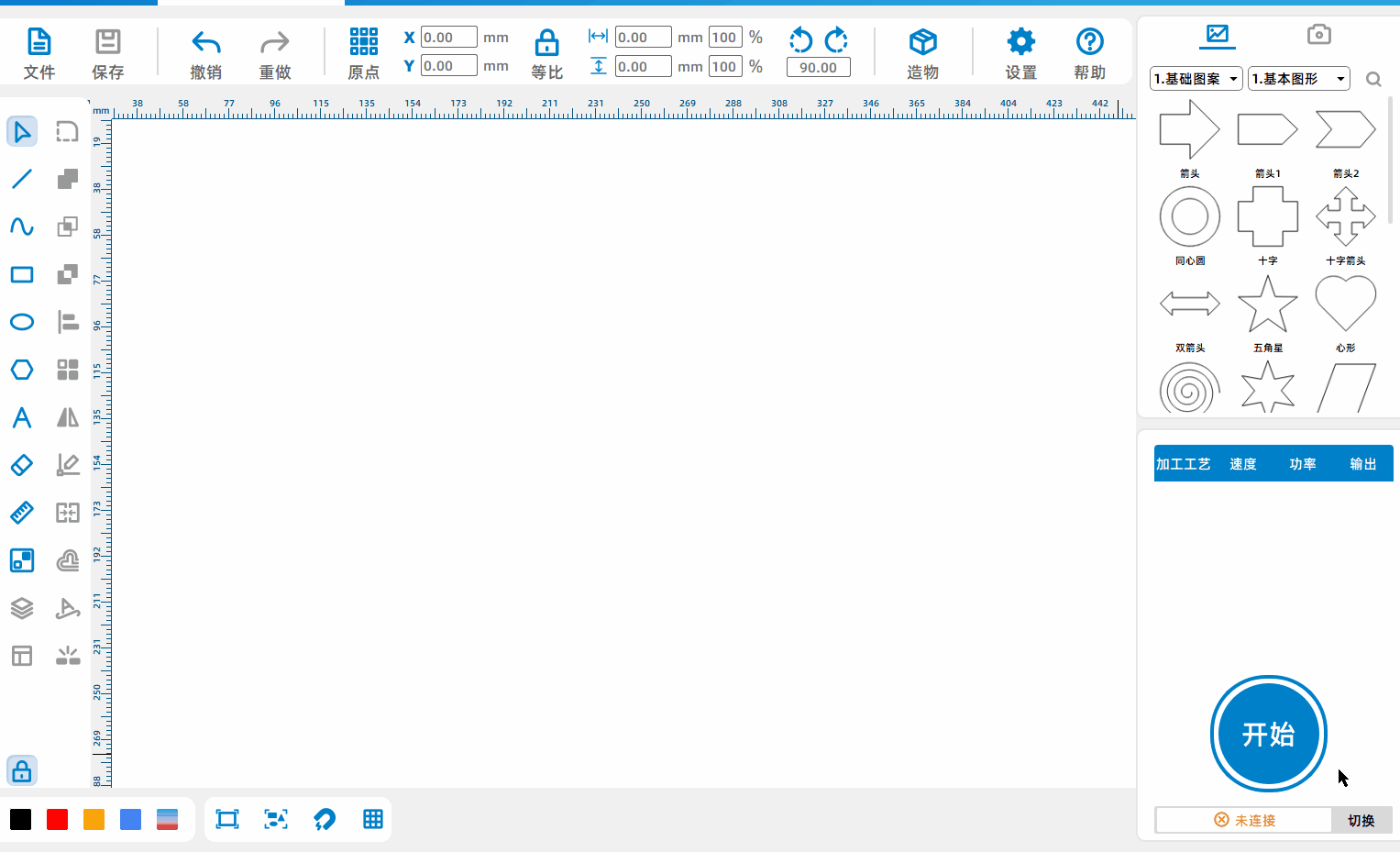
Task: Rotate counter-clockwise with the left rotation icon
Action: click(x=800, y=39)
